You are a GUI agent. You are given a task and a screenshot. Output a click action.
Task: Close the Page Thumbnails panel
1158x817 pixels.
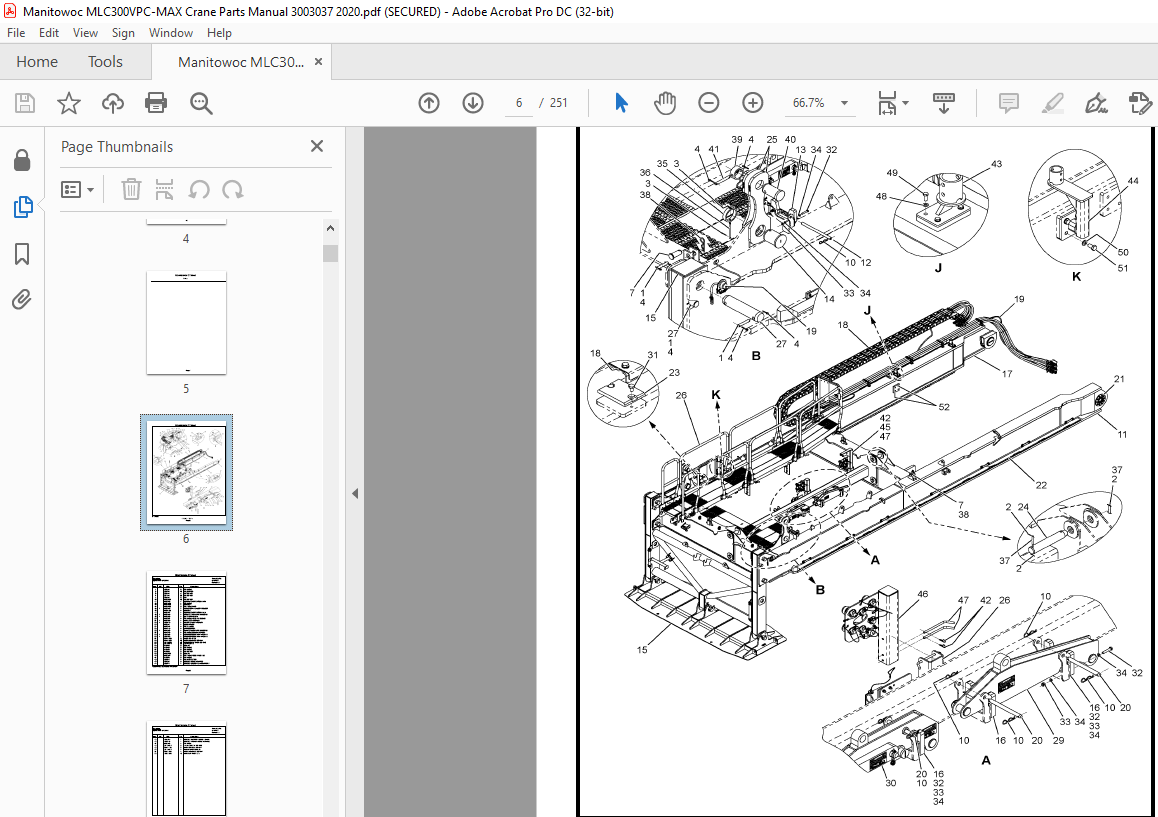pyautogui.click(x=317, y=146)
